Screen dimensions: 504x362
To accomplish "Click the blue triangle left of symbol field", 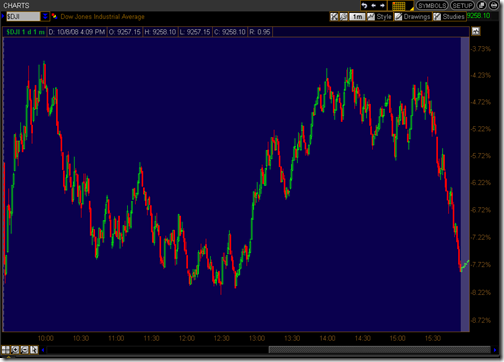I will pyautogui.click(x=3, y=16).
